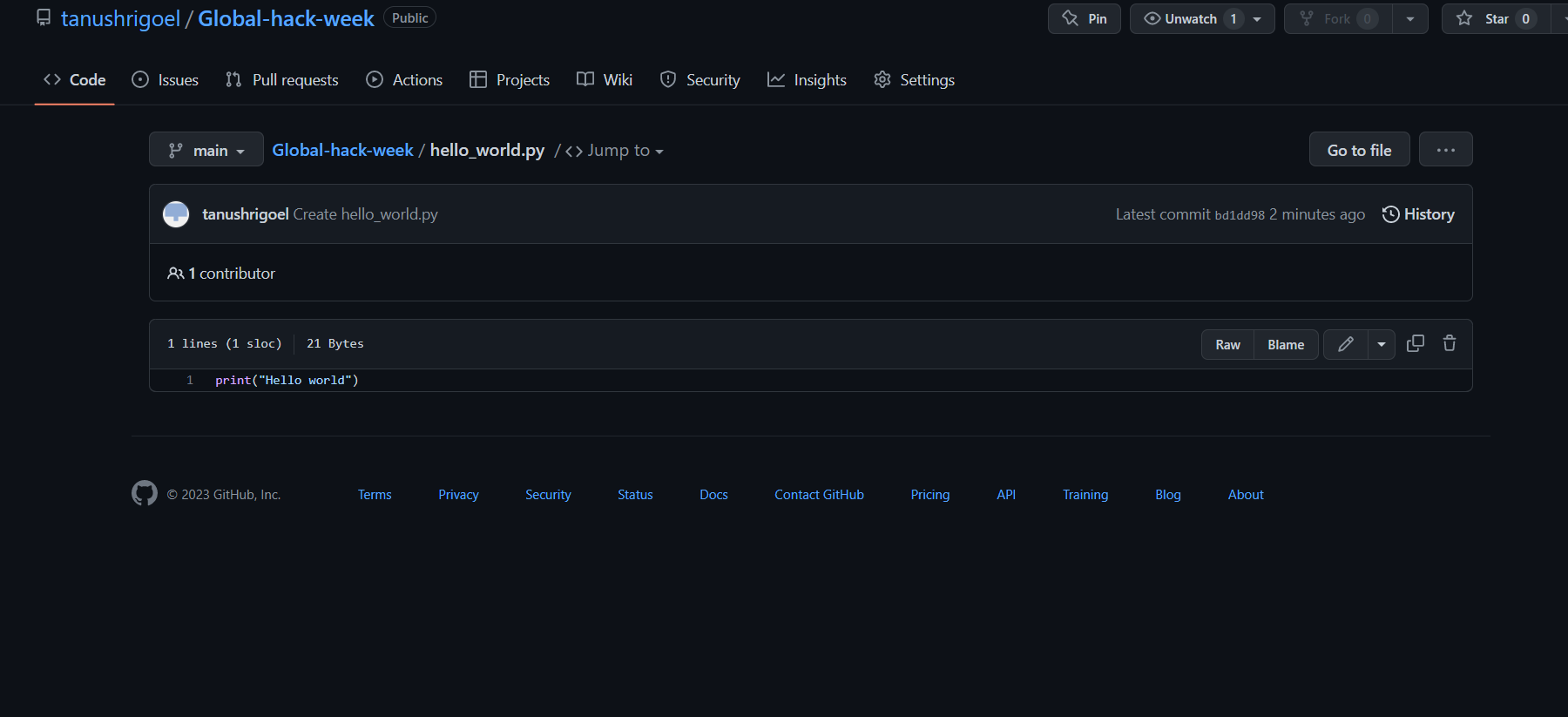View Raw file contents
The height and width of the screenshot is (717, 1568).
coord(1228,344)
